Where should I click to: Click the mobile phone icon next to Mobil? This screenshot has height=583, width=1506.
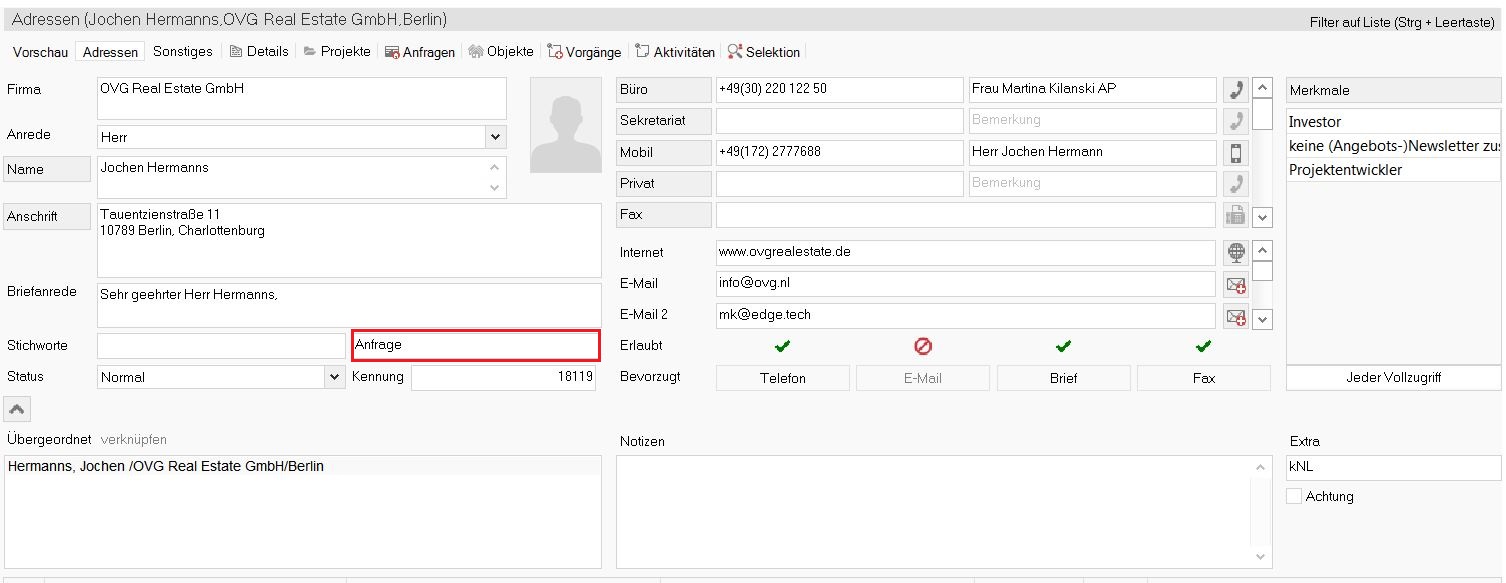click(x=1236, y=153)
